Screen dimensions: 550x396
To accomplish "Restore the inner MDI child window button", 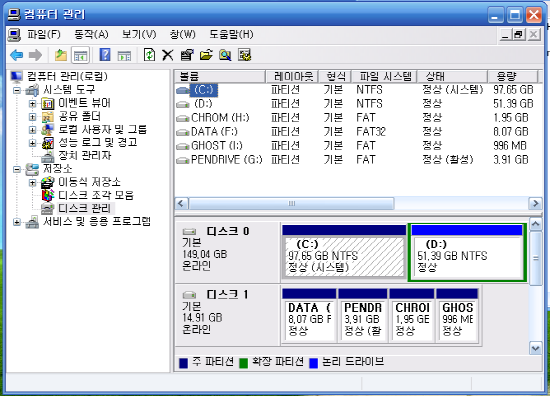I will 519,35.
